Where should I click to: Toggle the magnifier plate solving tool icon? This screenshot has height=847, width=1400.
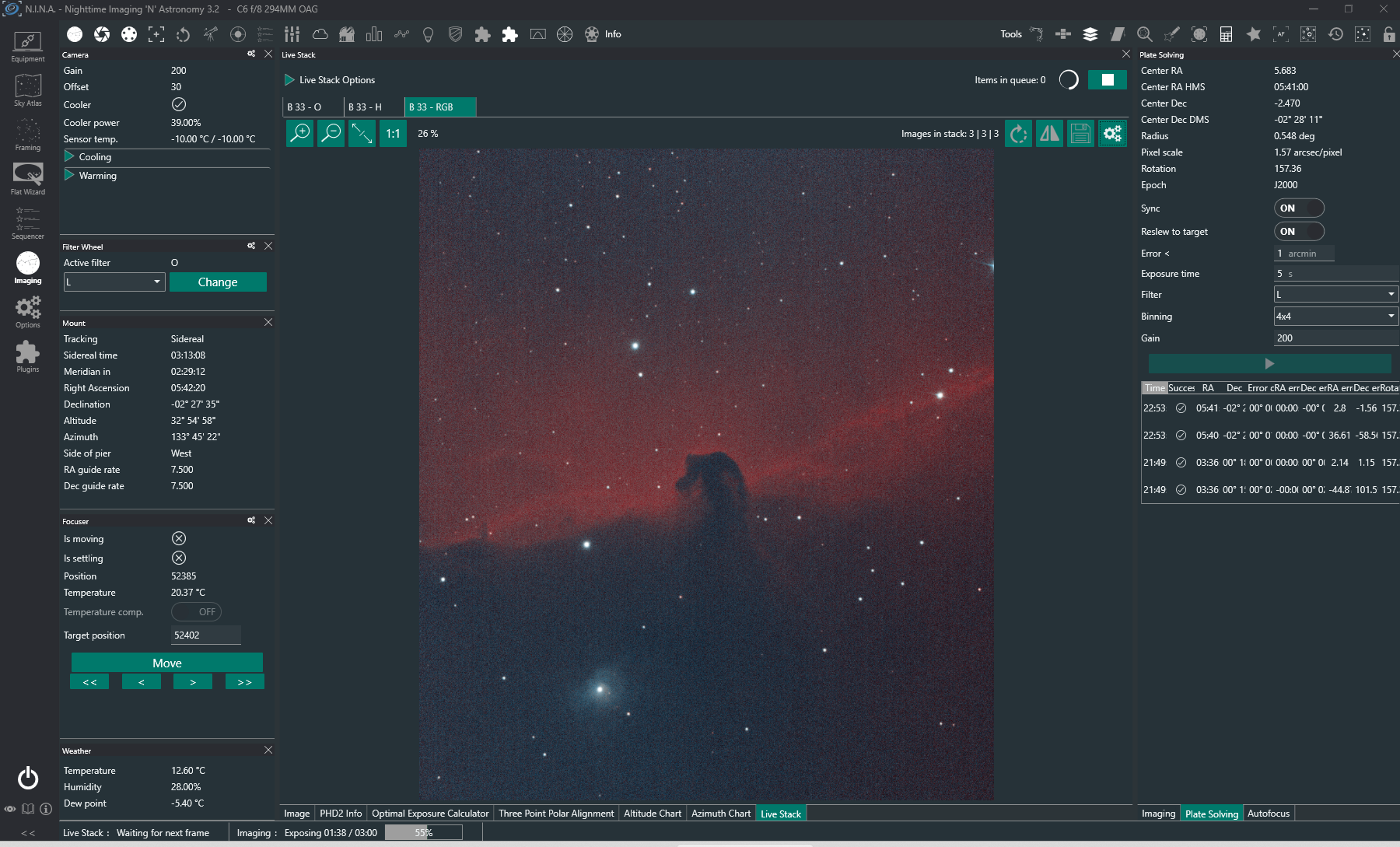[1144, 34]
